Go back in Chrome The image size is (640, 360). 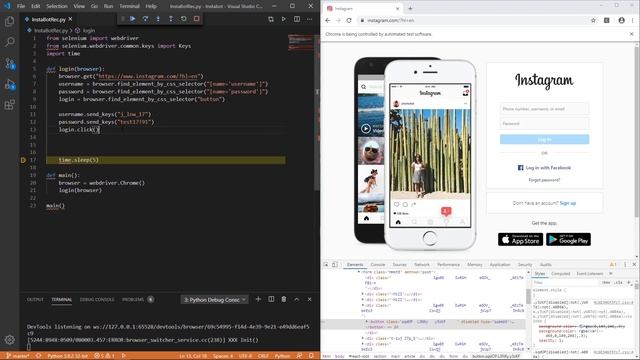point(327,20)
